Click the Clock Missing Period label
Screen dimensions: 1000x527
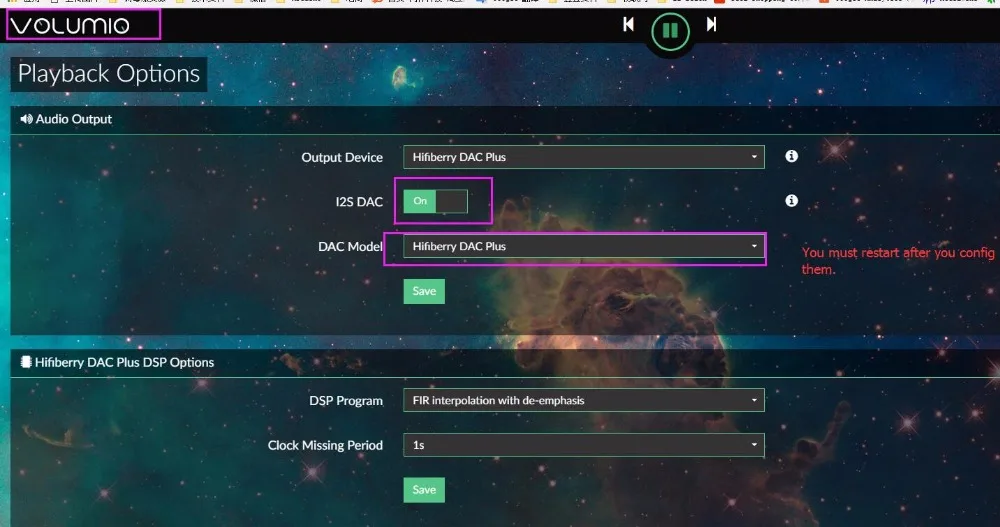coord(325,445)
